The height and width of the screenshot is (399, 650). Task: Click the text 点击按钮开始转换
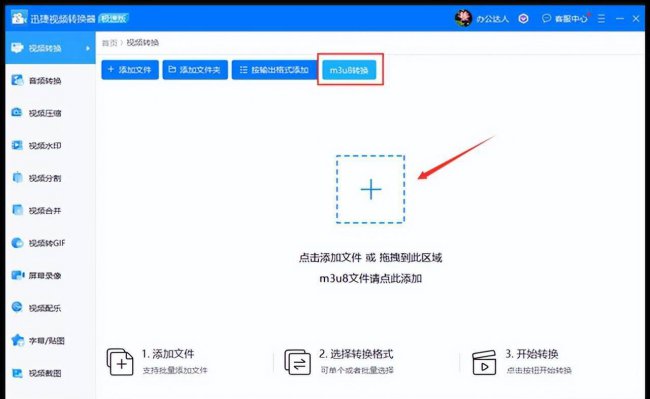point(539,370)
